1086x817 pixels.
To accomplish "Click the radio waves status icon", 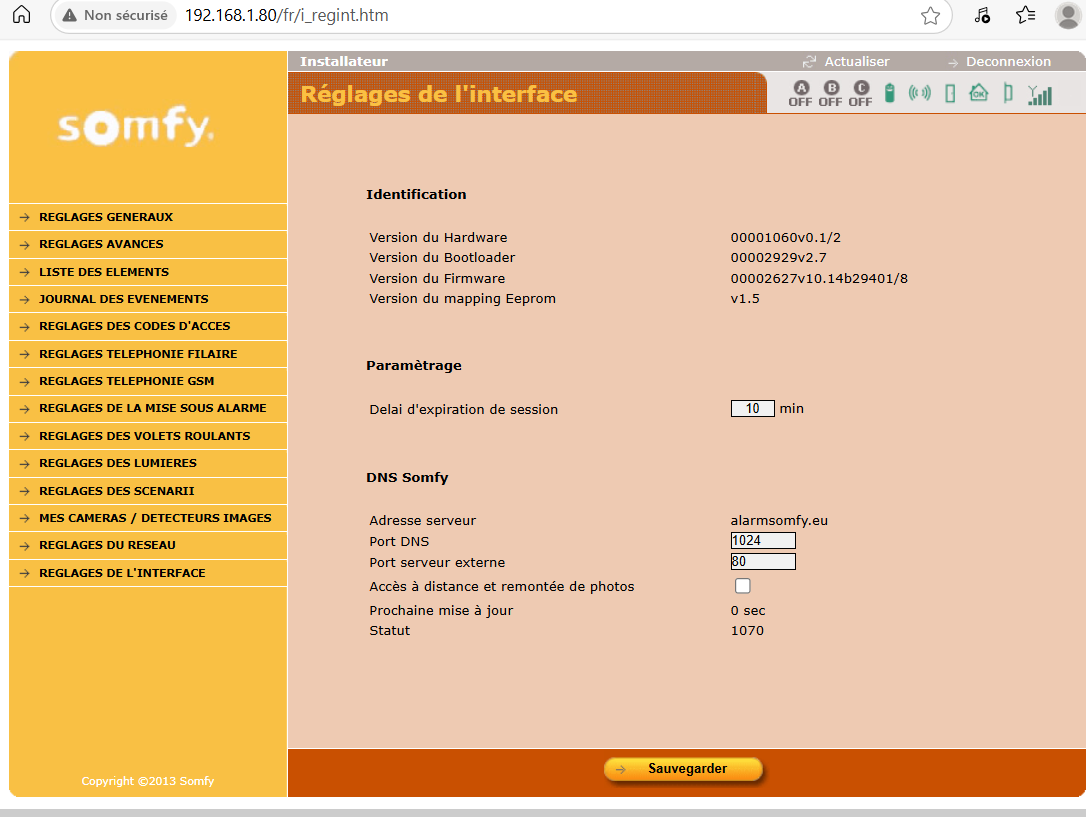I will click(920, 93).
